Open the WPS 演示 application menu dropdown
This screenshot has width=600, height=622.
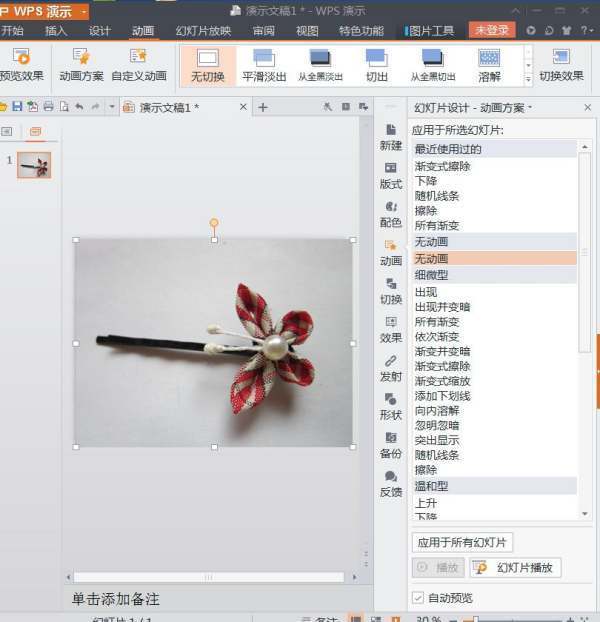tap(84, 12)
